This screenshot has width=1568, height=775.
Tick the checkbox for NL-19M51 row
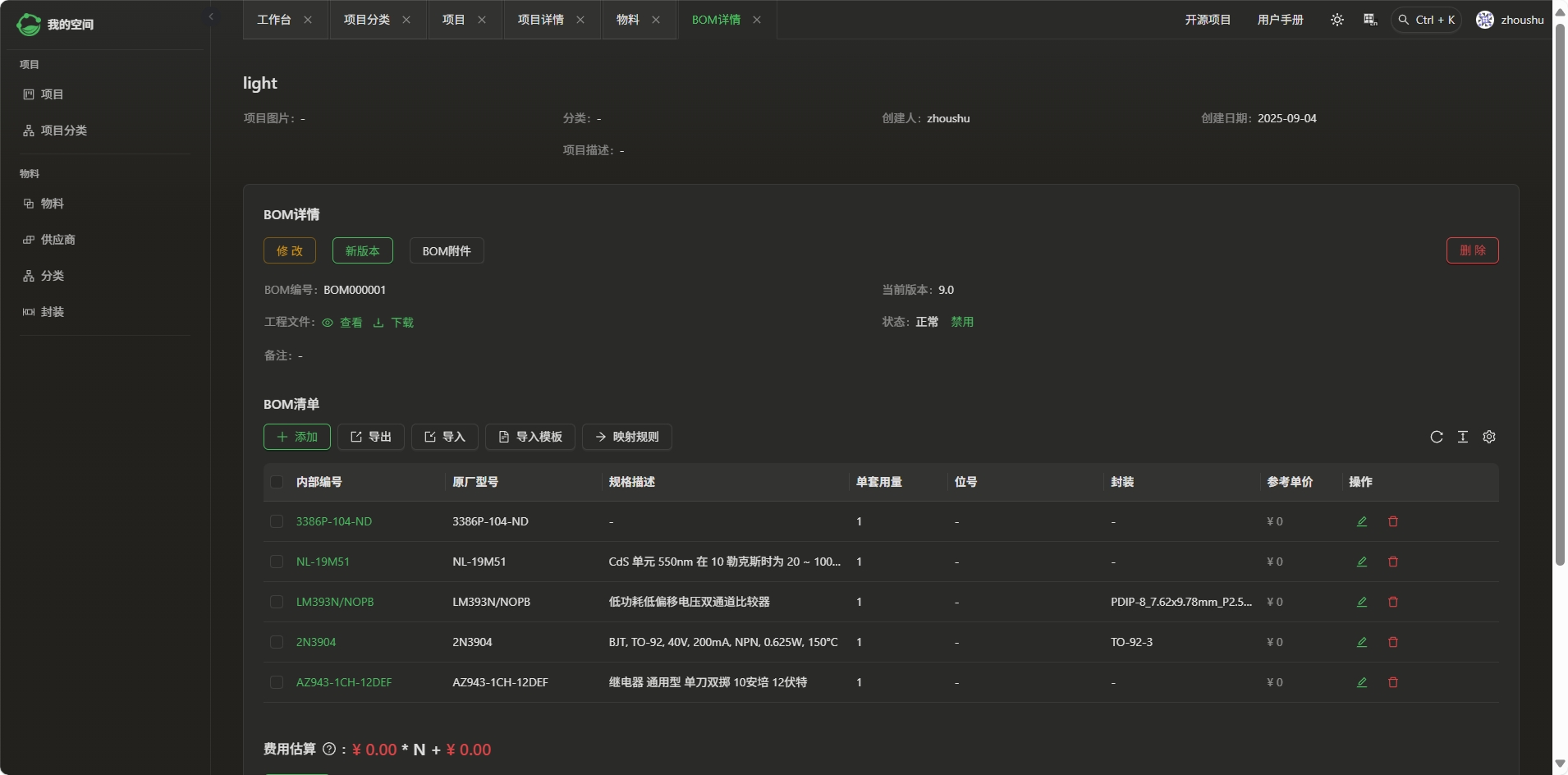277,562
